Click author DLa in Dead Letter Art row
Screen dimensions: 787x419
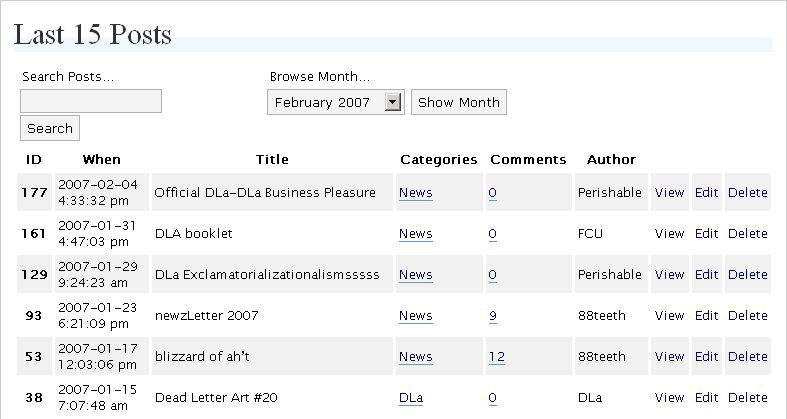(590, 398)
